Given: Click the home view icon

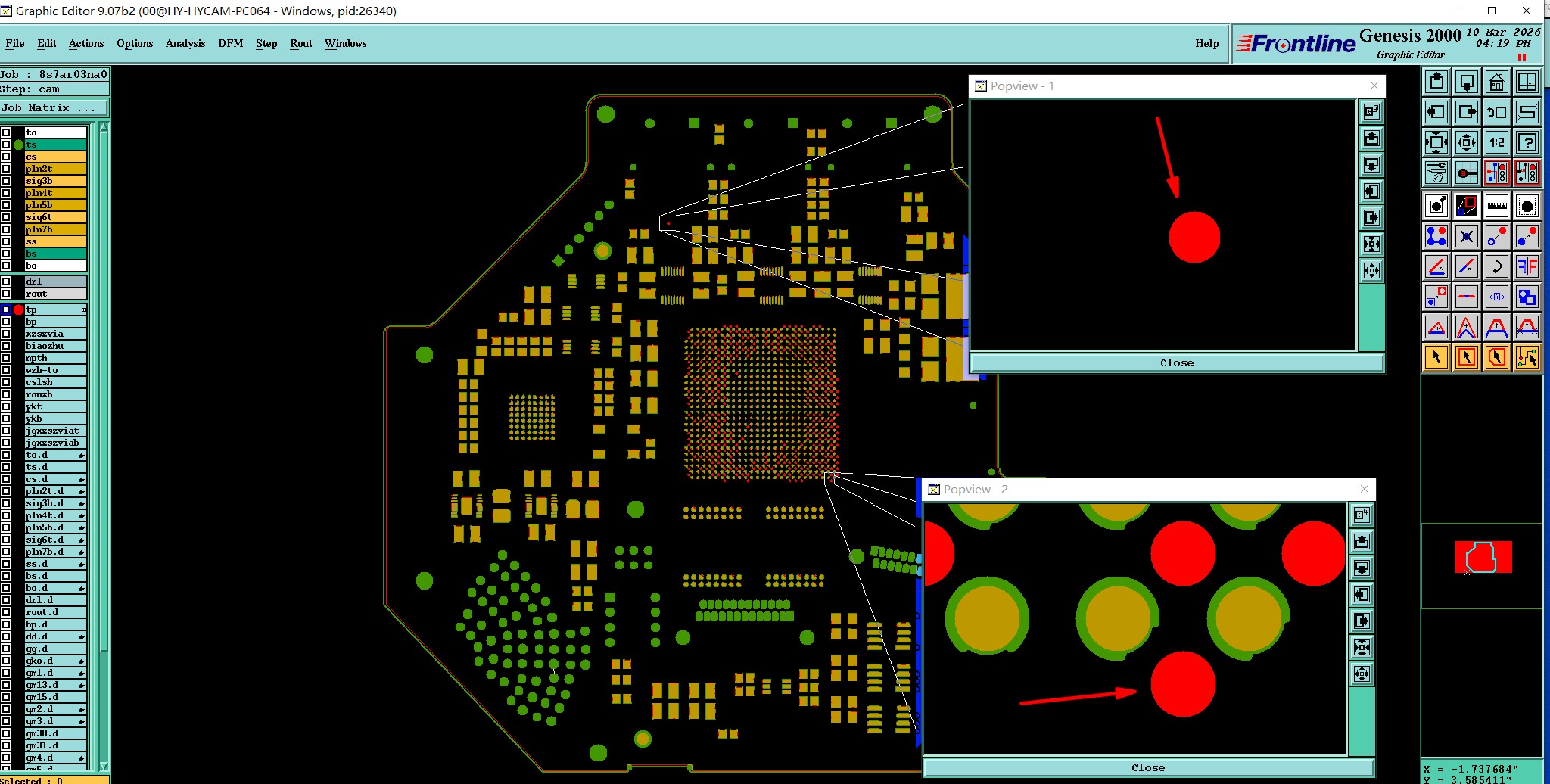Looking at the screenshot, I should [1496, 82].
